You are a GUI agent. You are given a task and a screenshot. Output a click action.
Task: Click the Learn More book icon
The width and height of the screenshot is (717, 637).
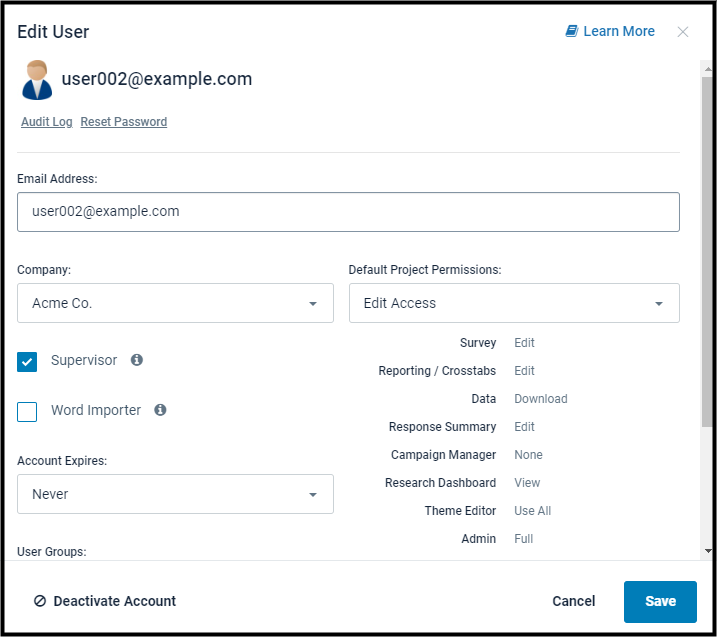[x=572, y=31]
